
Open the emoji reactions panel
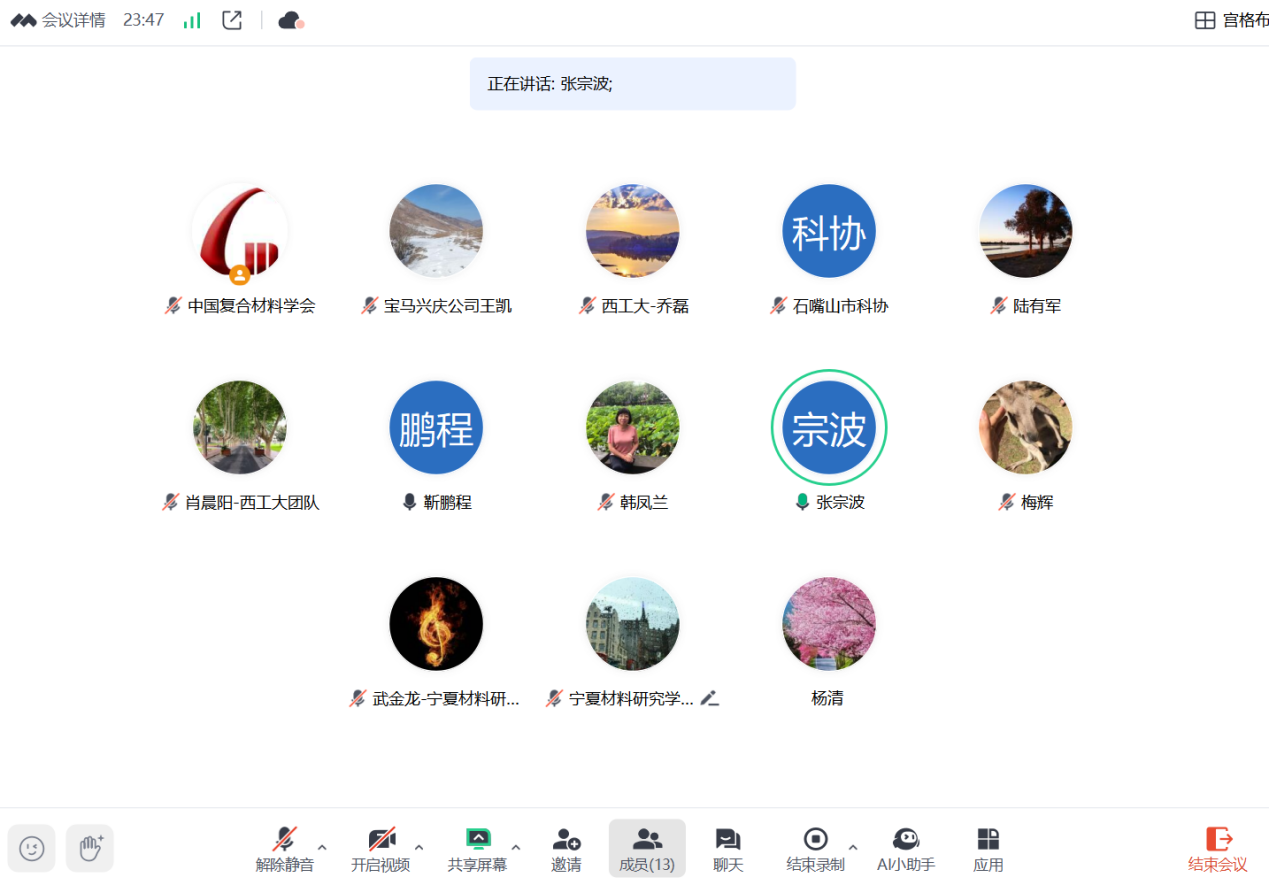31,848
